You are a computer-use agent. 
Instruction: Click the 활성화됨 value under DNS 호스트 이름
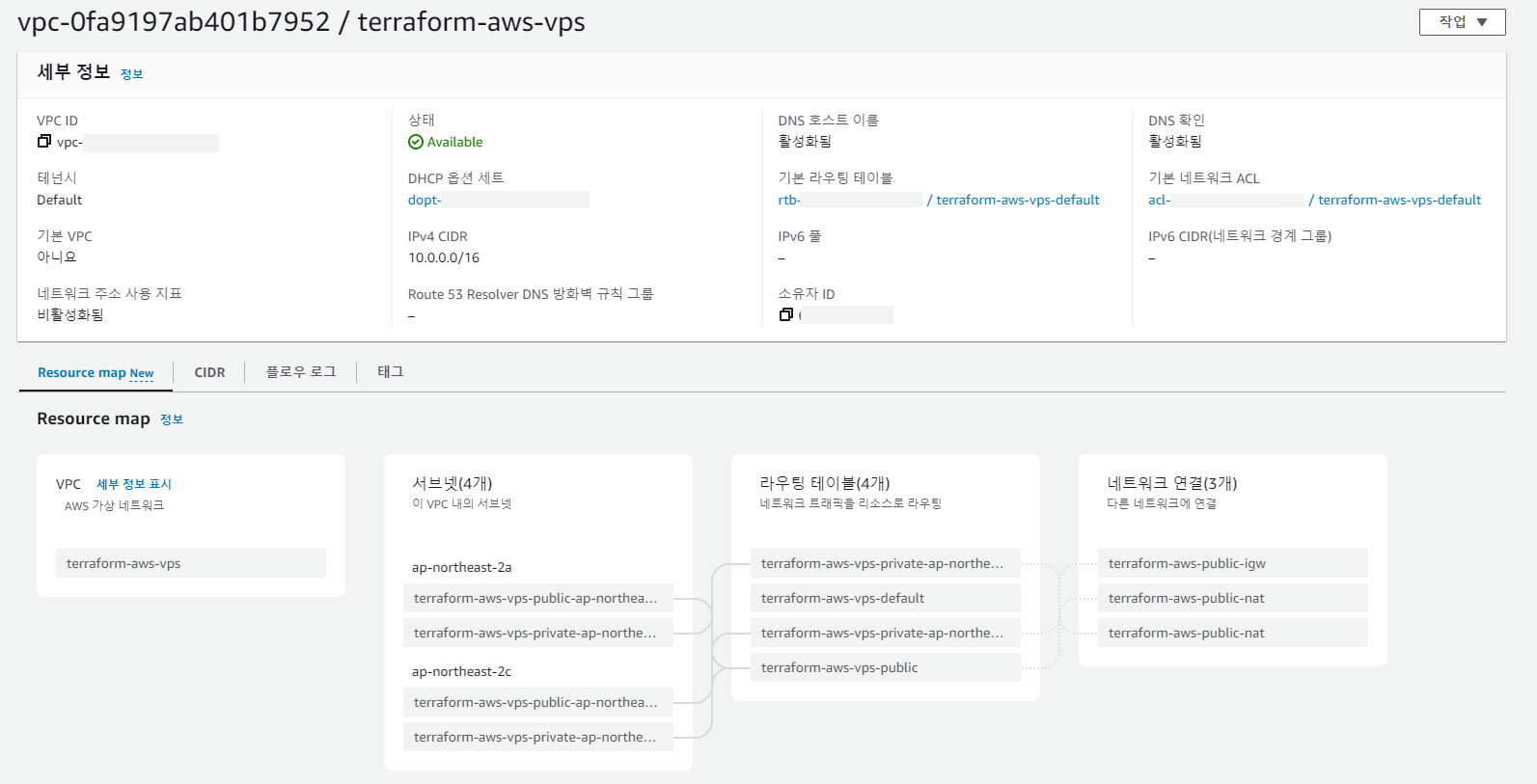click(805, 142)
